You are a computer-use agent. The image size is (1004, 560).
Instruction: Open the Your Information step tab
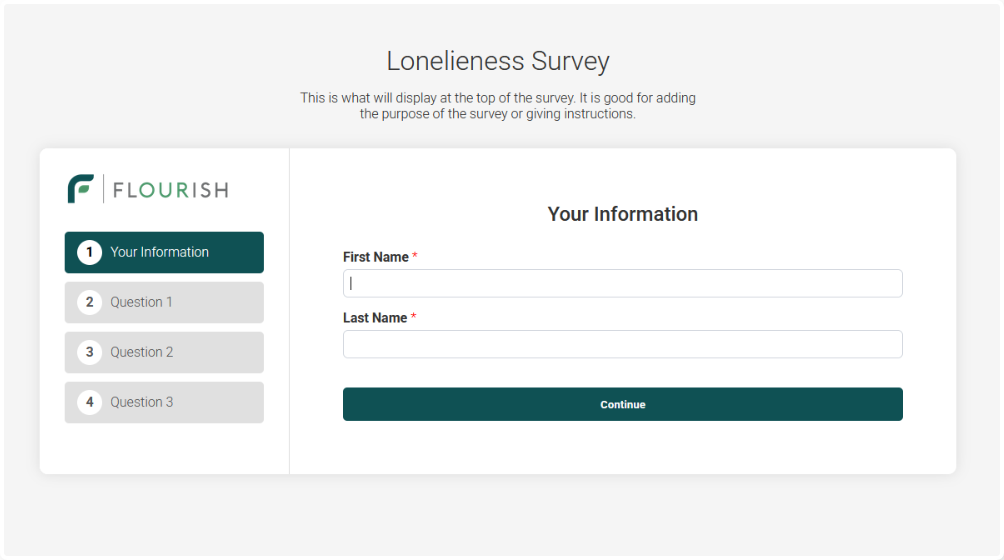coord(164,252)
